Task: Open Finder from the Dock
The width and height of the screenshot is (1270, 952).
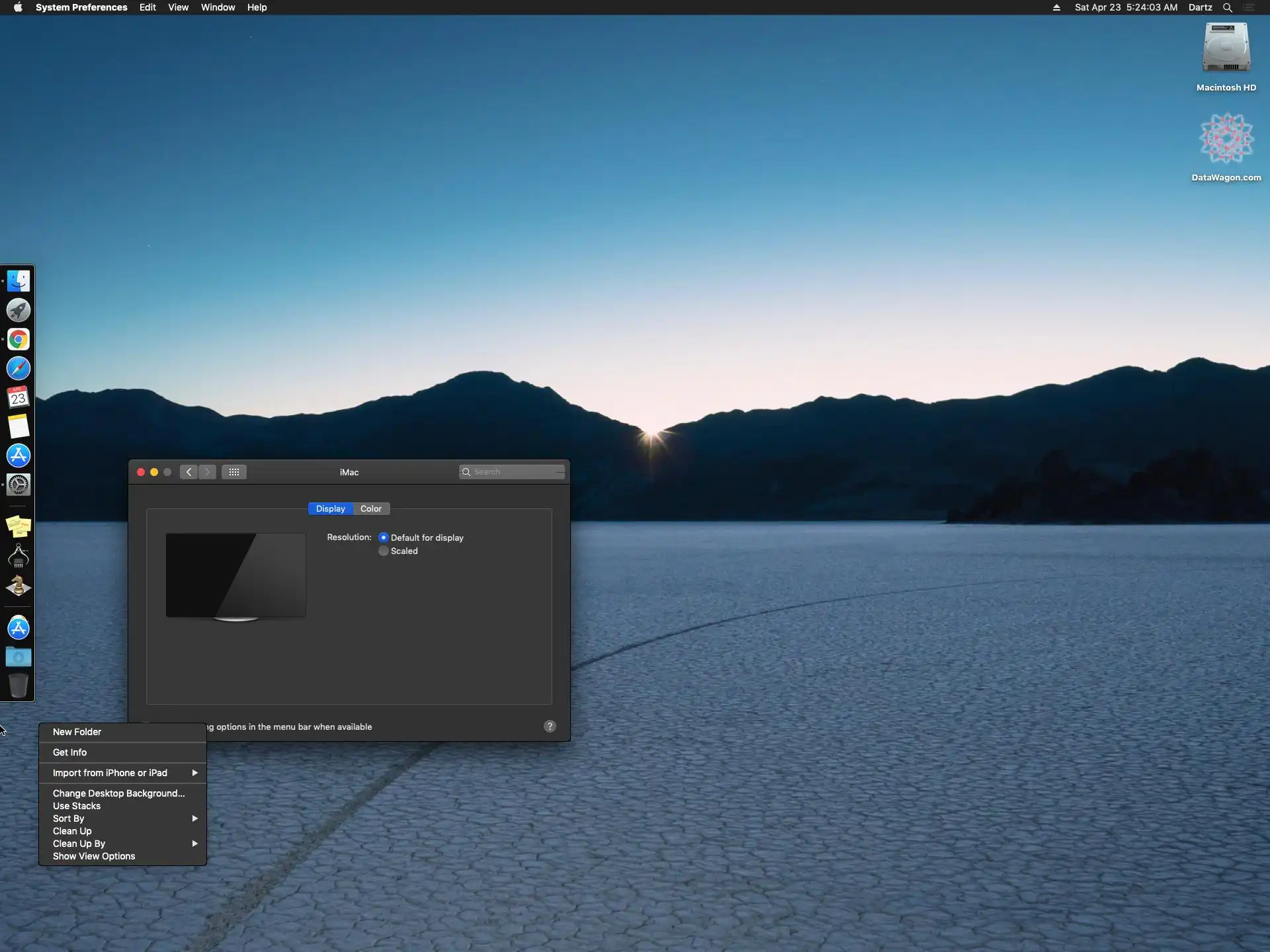Action: pyautogui.click(x=19, y=281)
